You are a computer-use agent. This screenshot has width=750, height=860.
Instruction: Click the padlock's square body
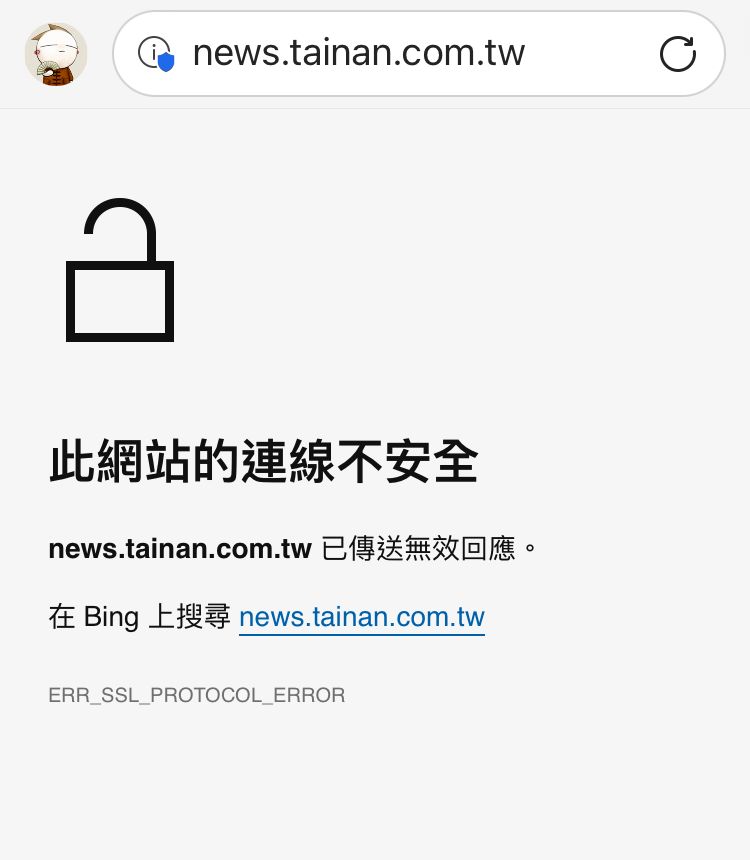(x=120, y=301)
